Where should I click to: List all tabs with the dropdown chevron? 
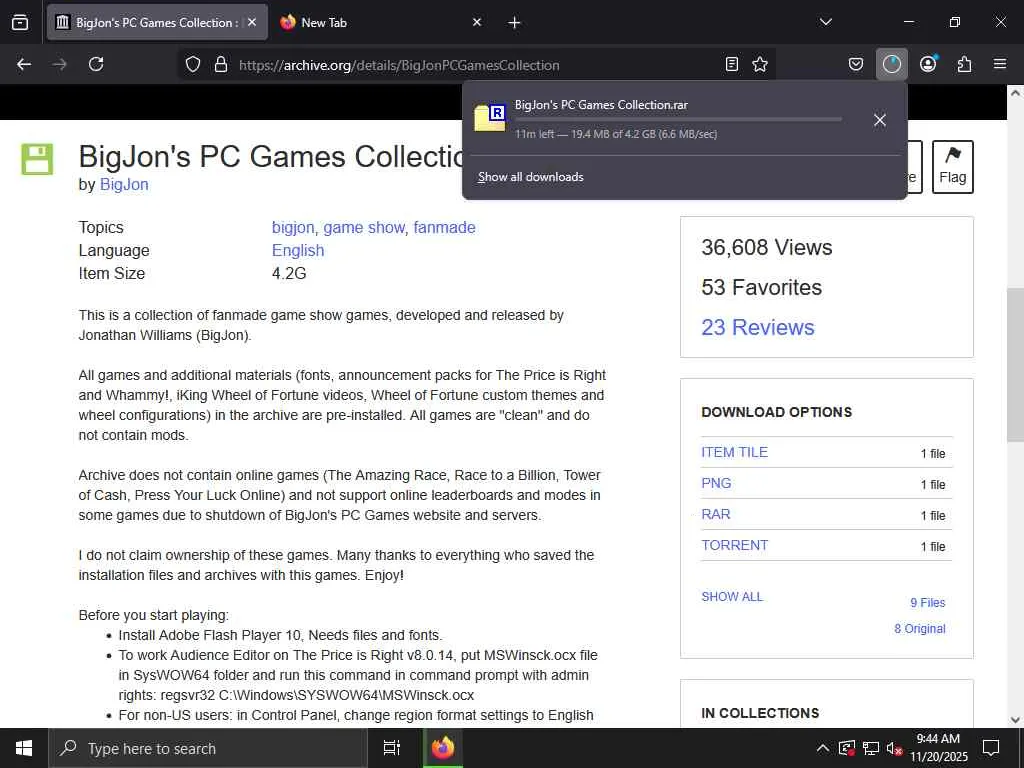click(x=825, y=22)
